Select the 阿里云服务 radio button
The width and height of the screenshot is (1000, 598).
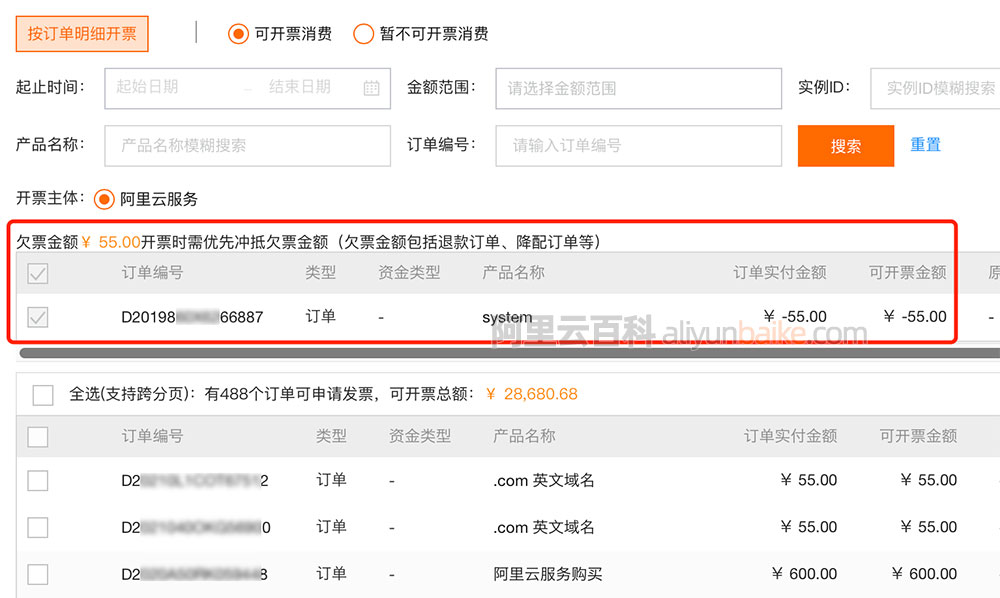104,200
